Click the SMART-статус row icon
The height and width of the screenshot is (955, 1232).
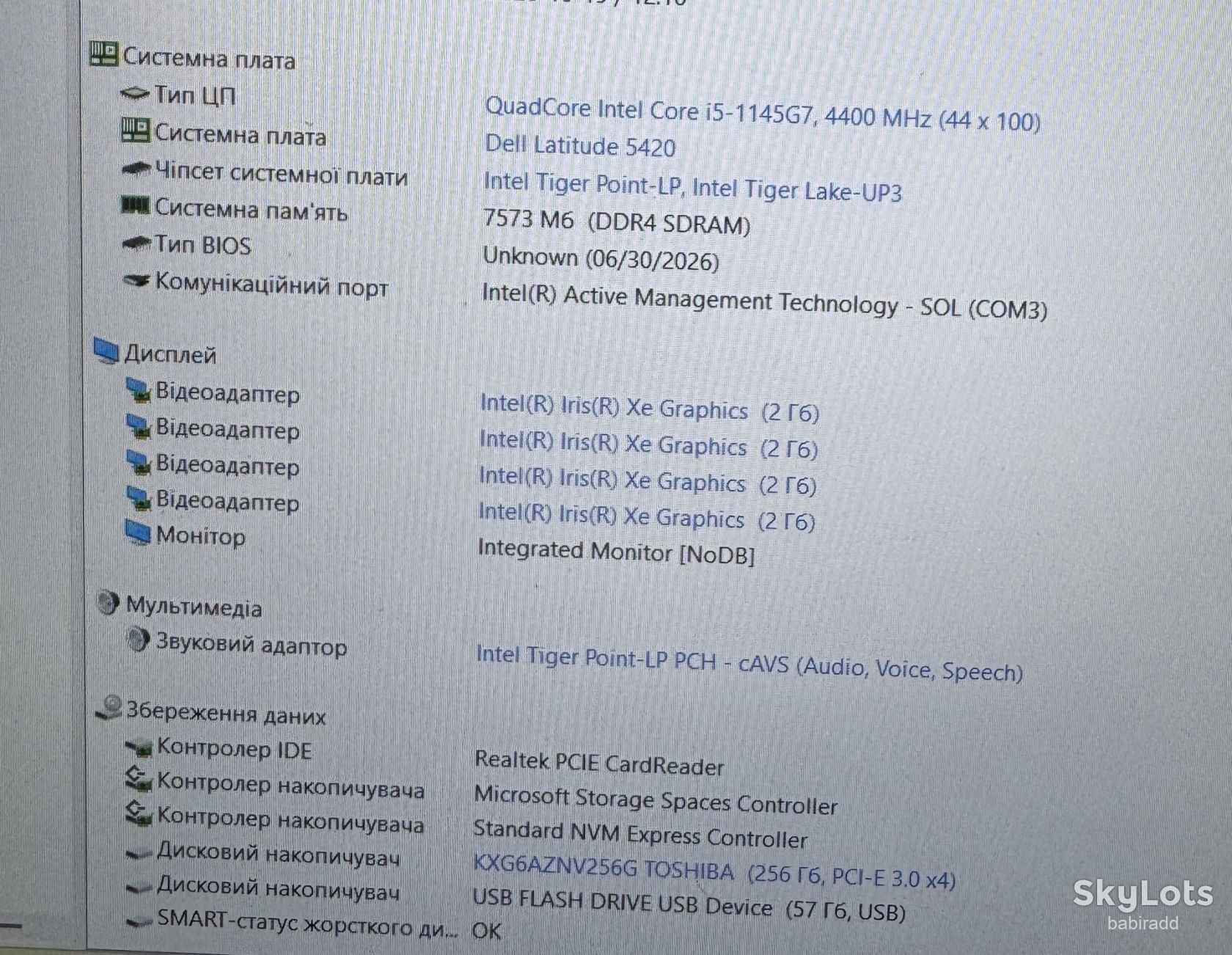coord(139,921)
